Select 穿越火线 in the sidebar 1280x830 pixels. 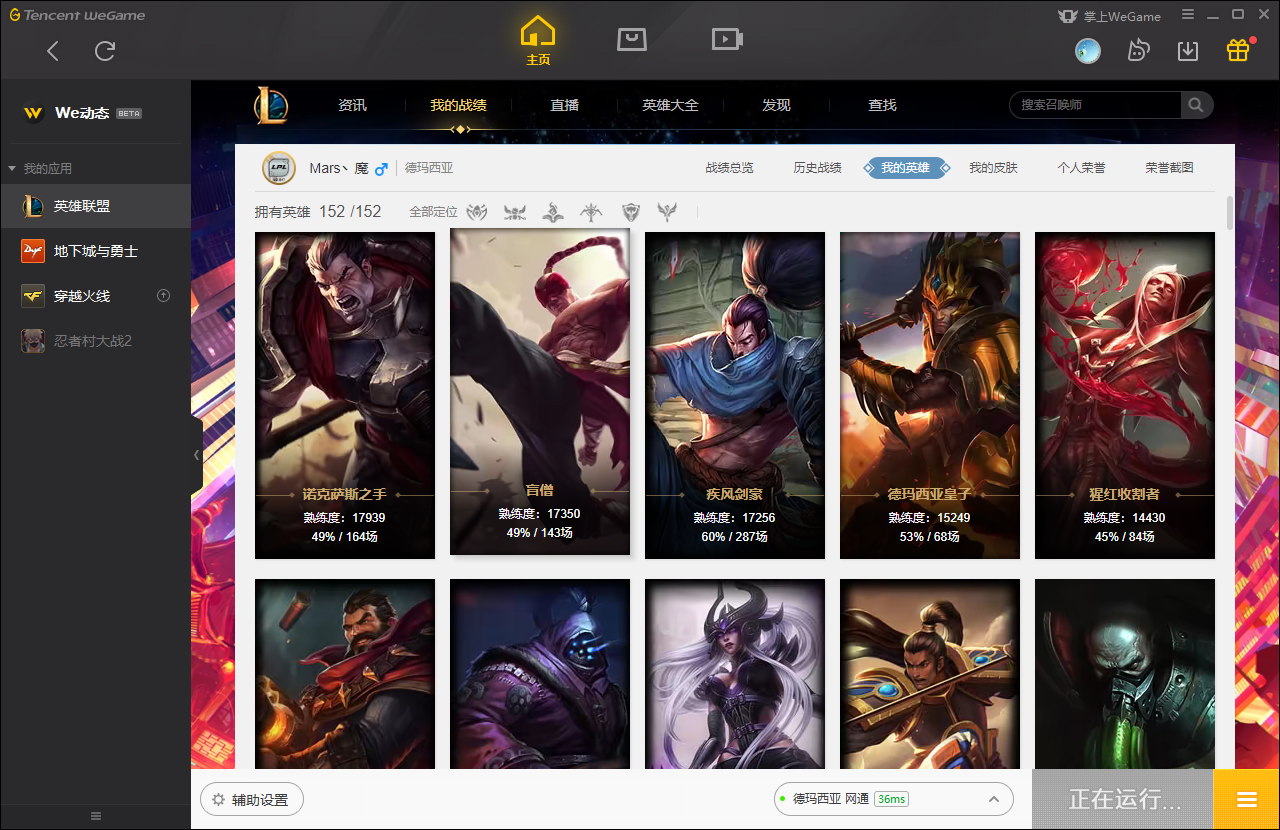(x=95, y=296)
